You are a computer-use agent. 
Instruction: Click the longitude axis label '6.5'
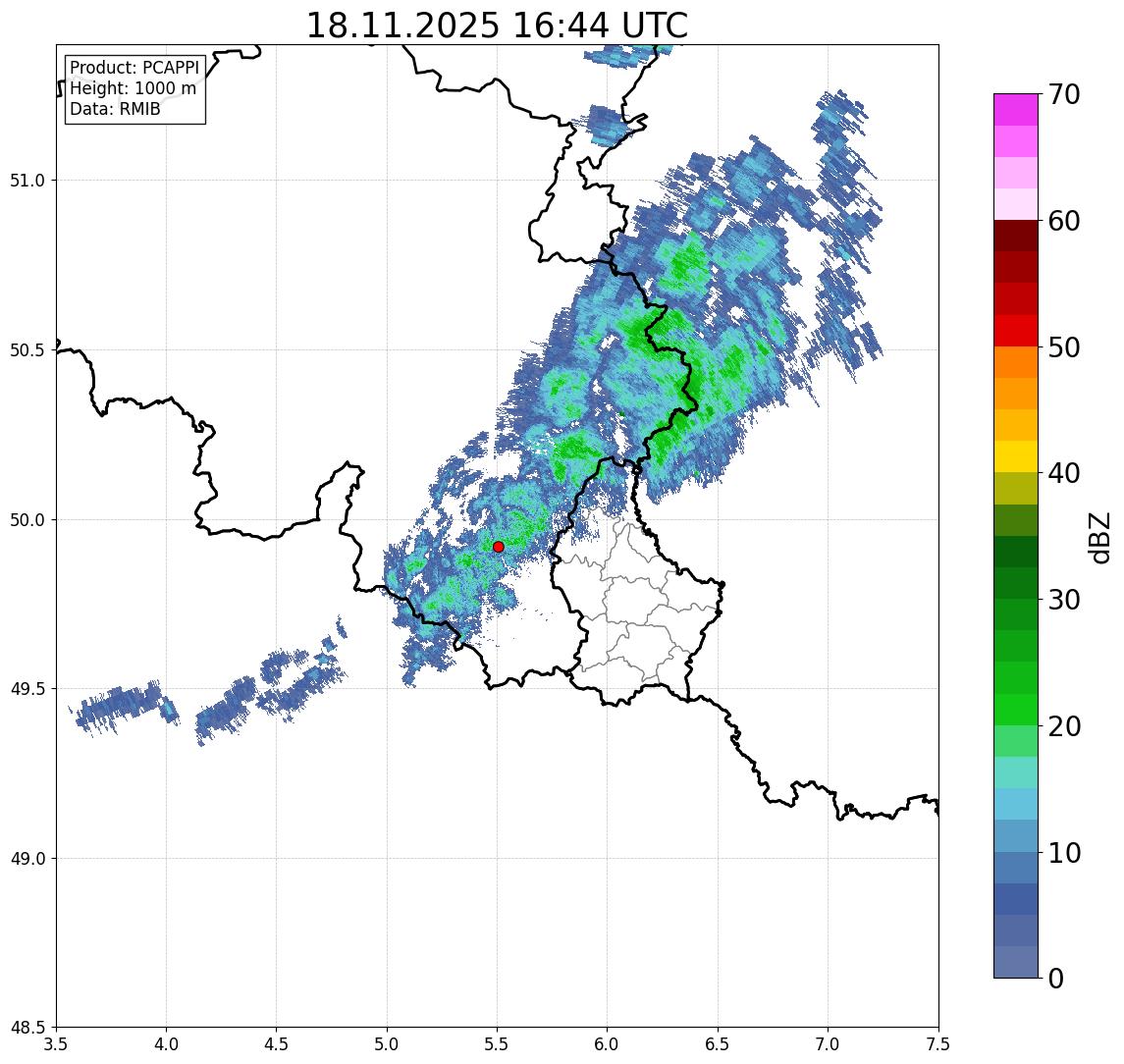click(718, 1044)
